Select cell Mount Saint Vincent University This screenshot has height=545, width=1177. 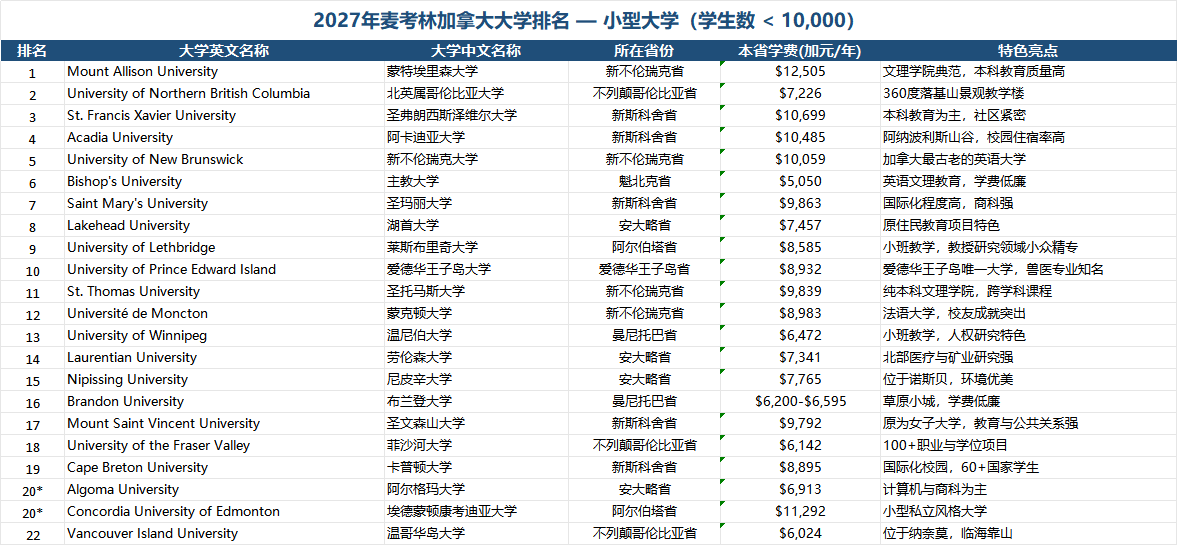click(x=224, y=423)
